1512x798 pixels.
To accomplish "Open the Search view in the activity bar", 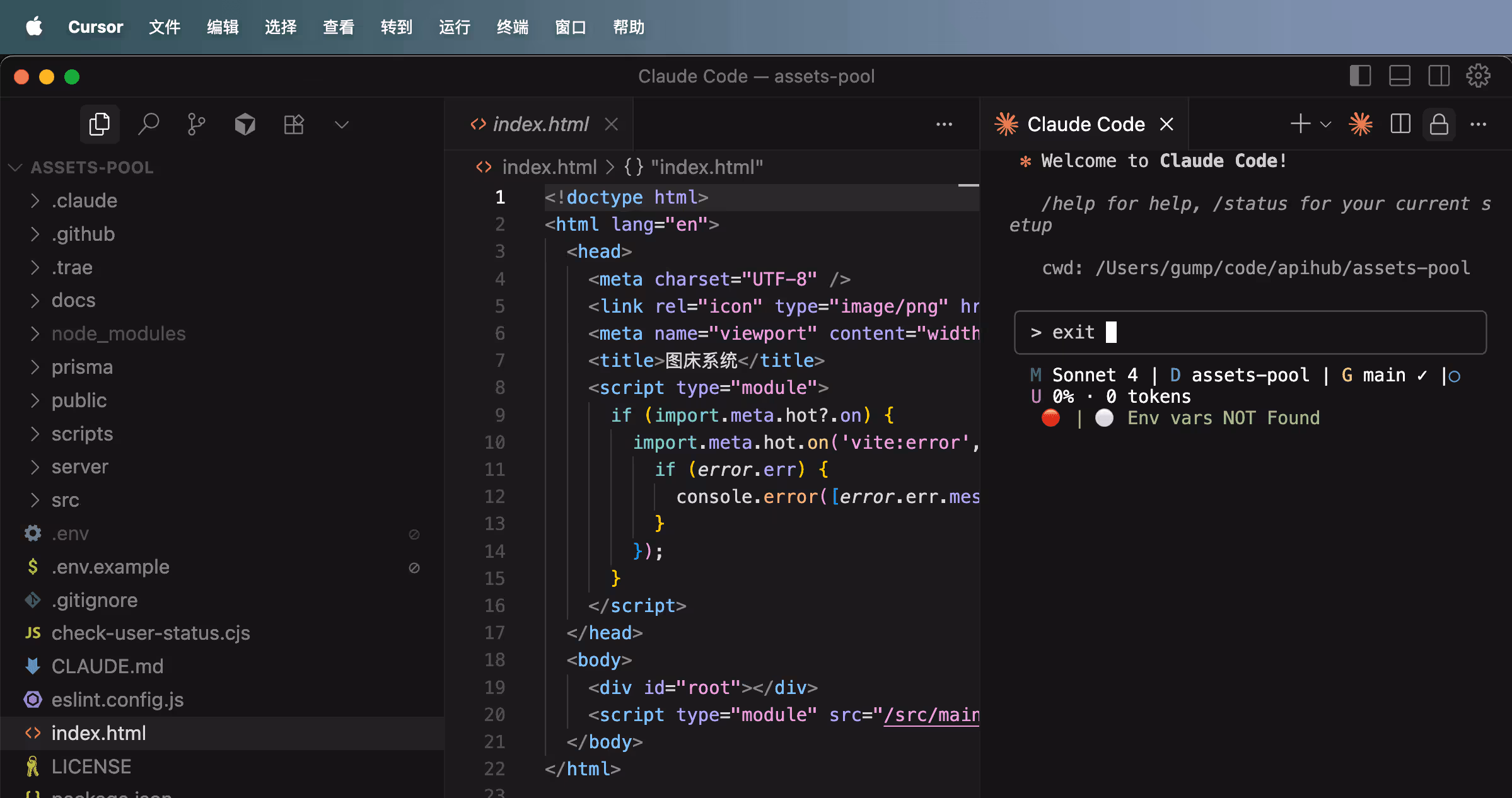I will [x=149, y=124].
